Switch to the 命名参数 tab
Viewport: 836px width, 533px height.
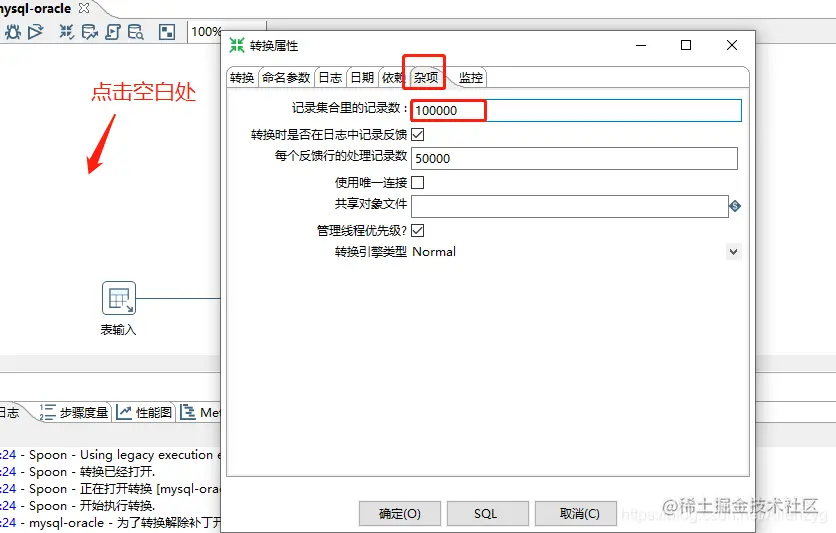(x=286, y=78)
